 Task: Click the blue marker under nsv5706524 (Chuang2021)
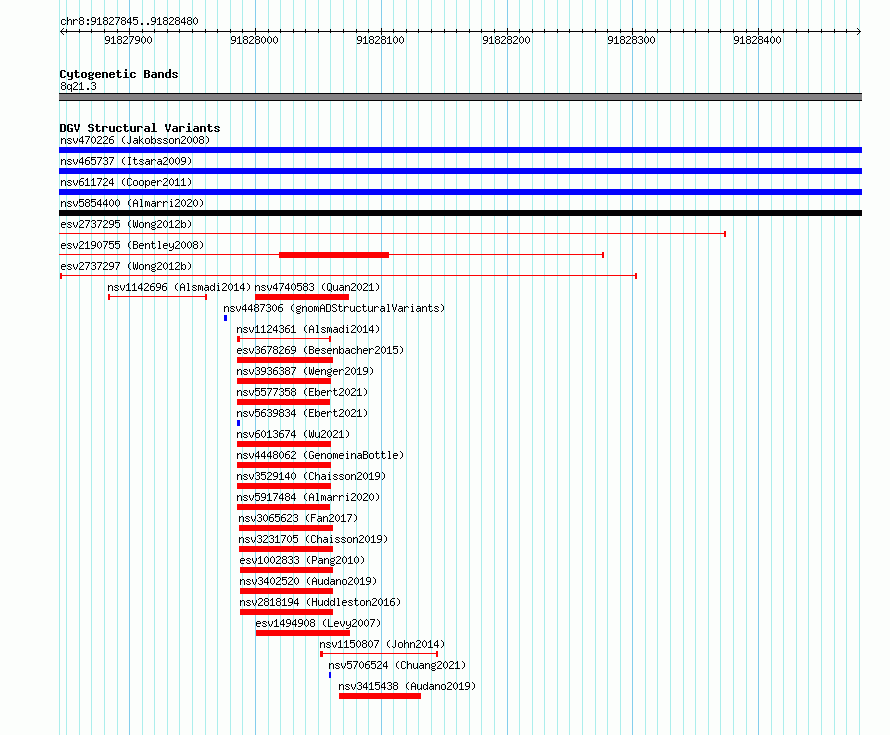(x=330, y=675)
